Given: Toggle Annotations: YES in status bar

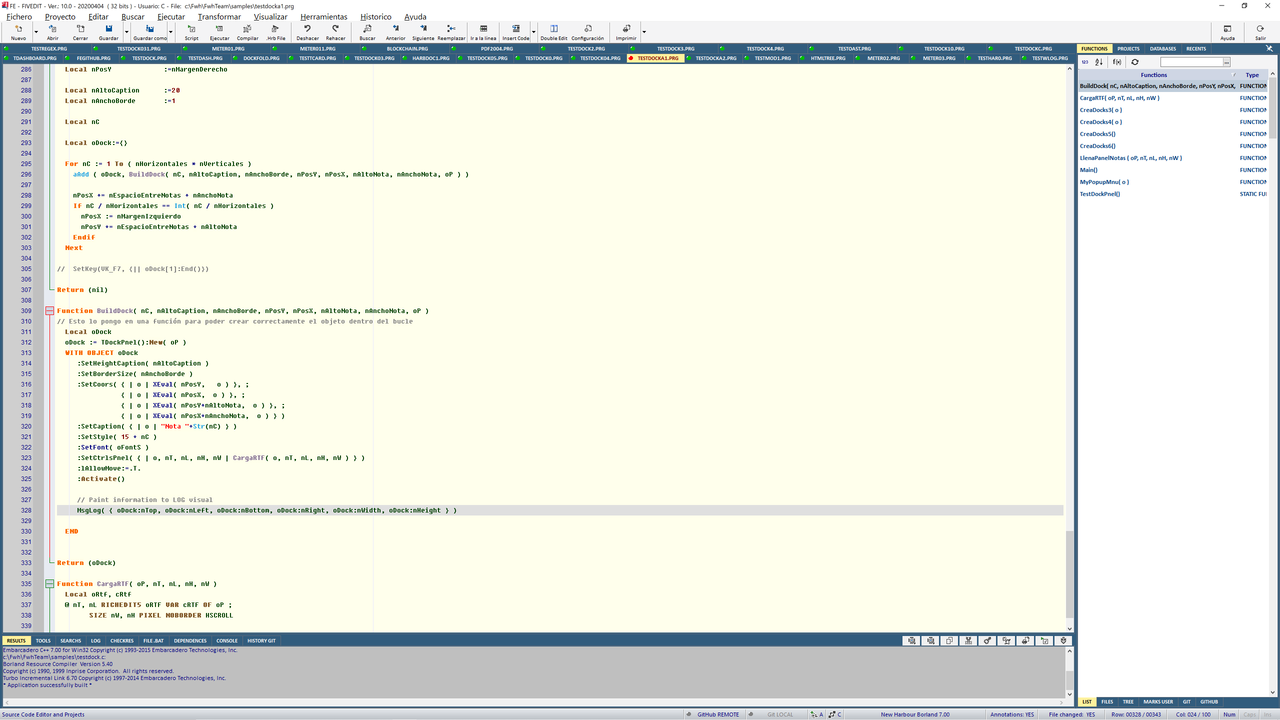Looking at the screenshot, I should [x=1012, y=714].
